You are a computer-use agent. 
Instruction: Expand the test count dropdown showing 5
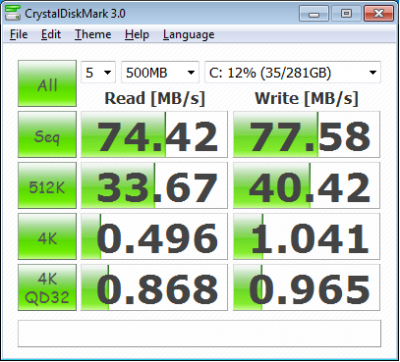(98, 72)
